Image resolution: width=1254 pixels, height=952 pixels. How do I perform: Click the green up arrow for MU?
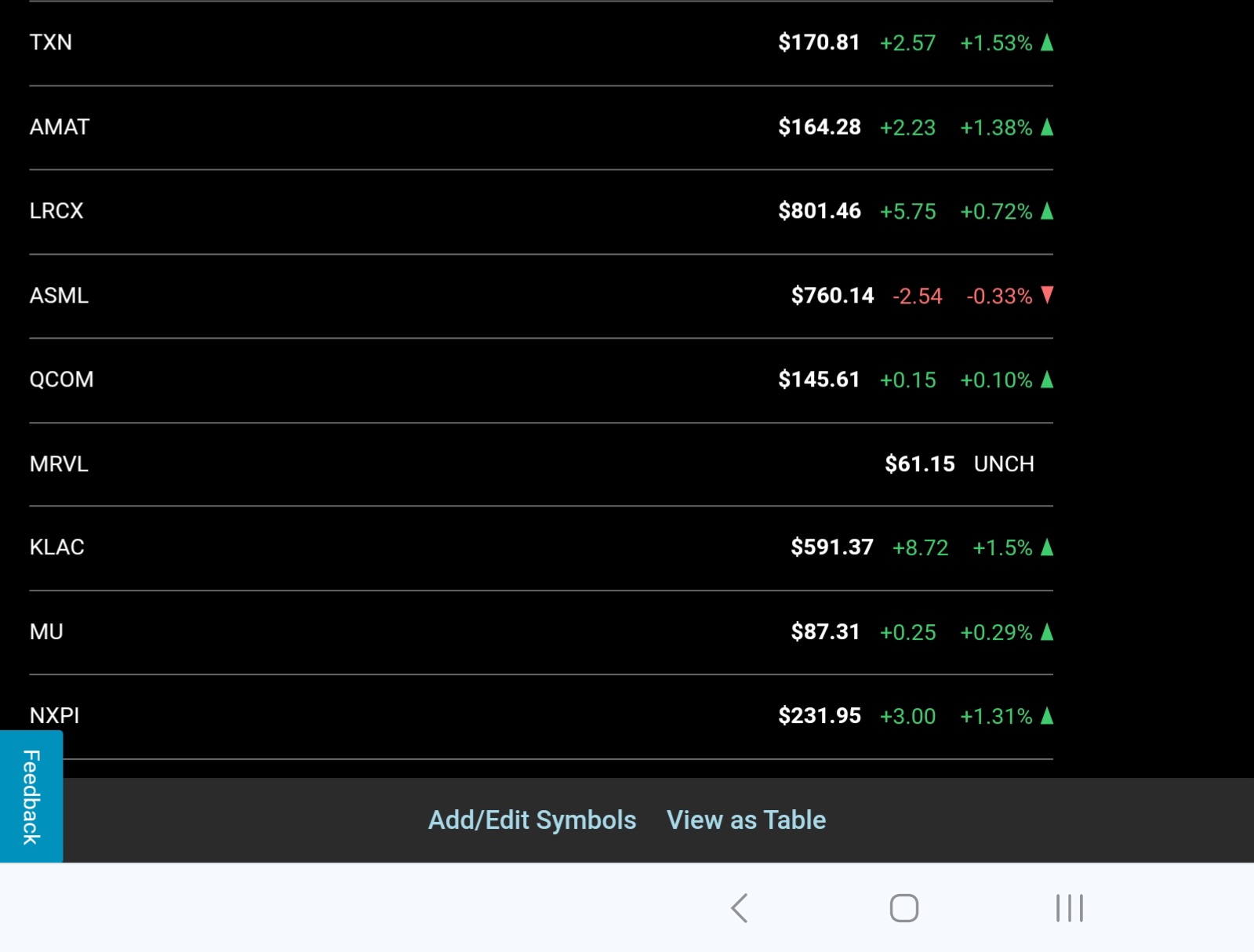(1047, 632)
